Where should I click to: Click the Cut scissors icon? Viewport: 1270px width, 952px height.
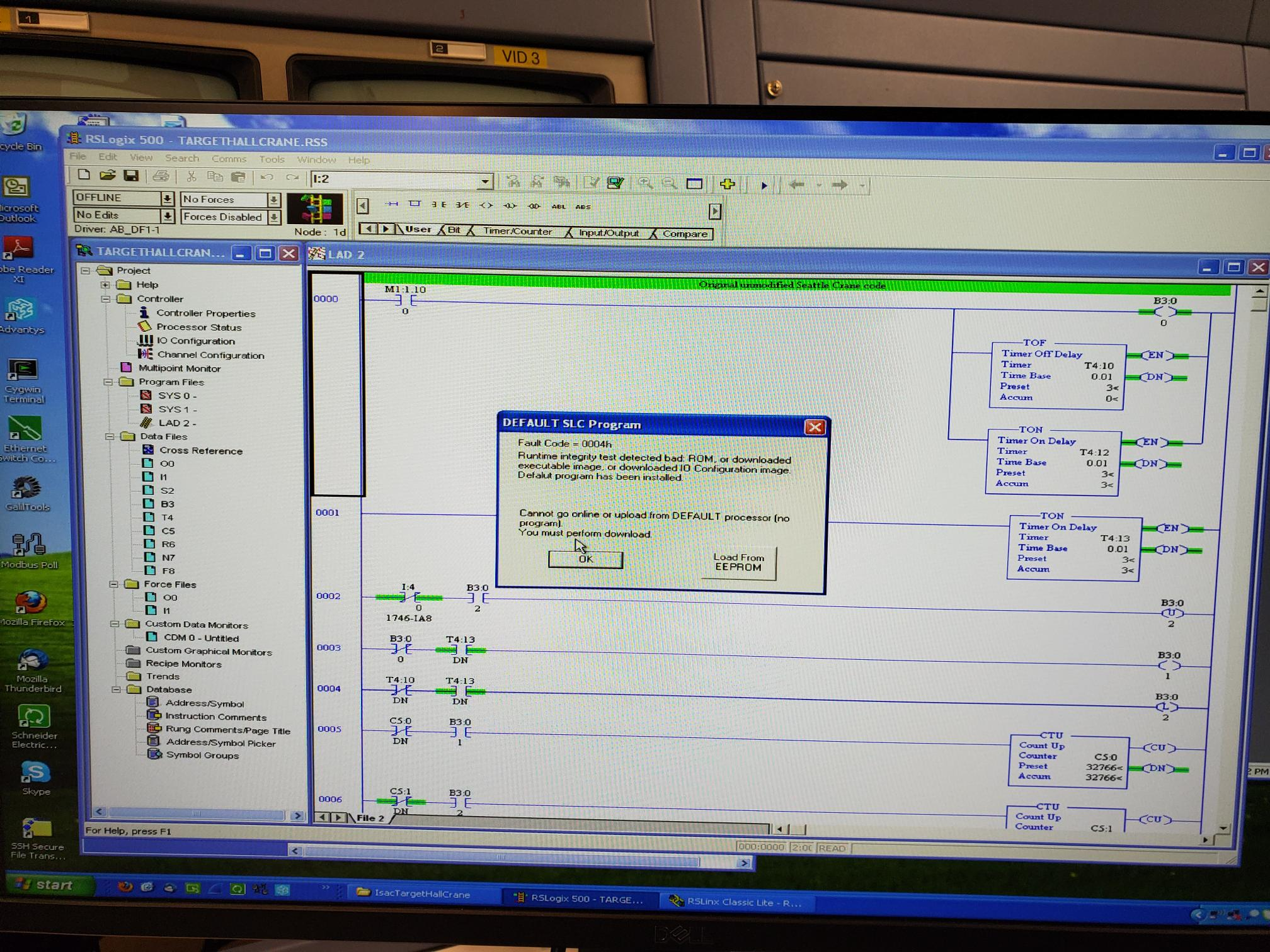(192, 177)
